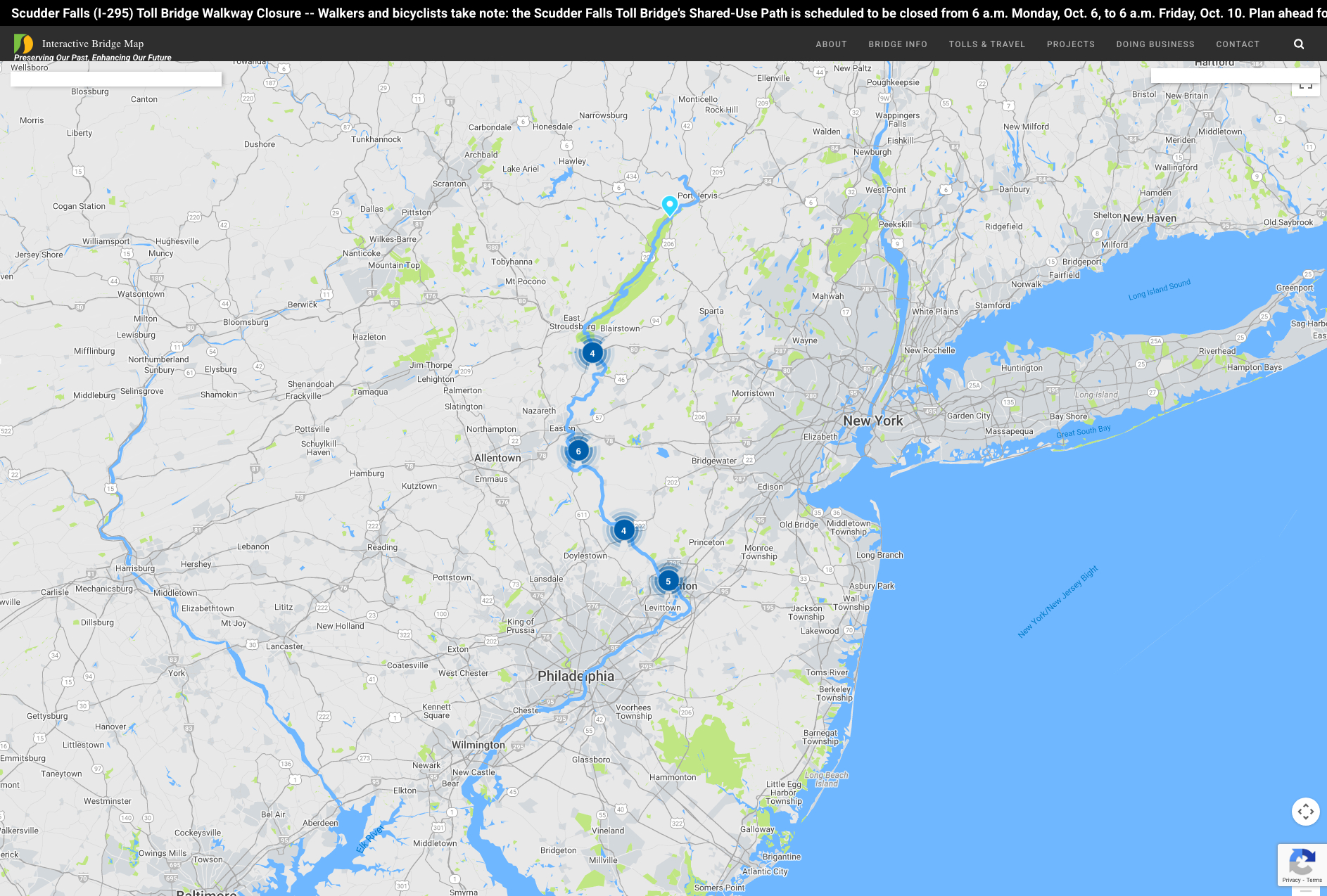Open the About menu
Screen dimensions: 1327x896
[831, 44]
